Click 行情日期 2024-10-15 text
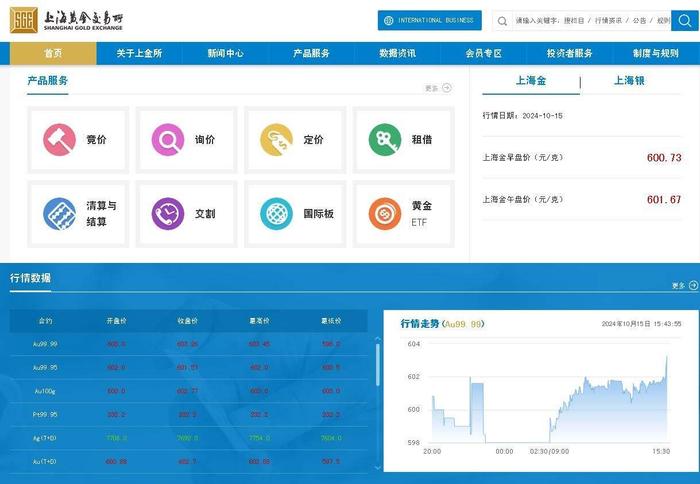This screenshot has width=700, height=484. click(x=522, y=116)
